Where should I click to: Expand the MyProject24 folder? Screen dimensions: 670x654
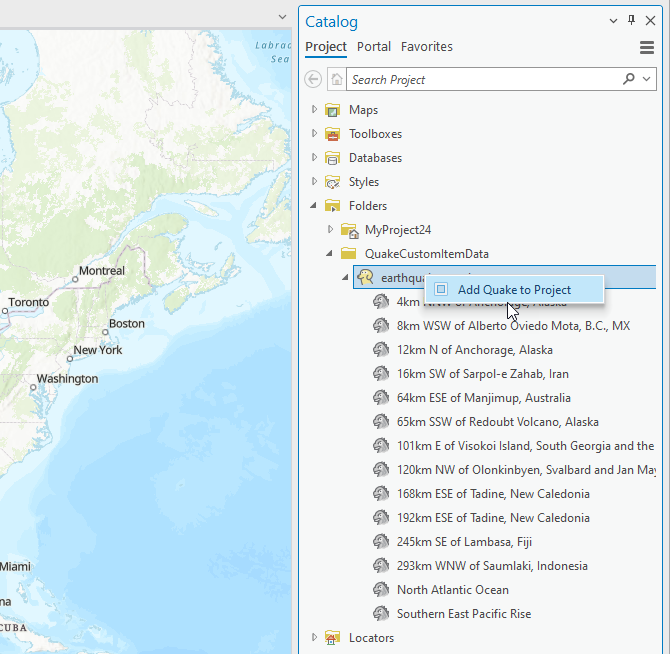330,229
